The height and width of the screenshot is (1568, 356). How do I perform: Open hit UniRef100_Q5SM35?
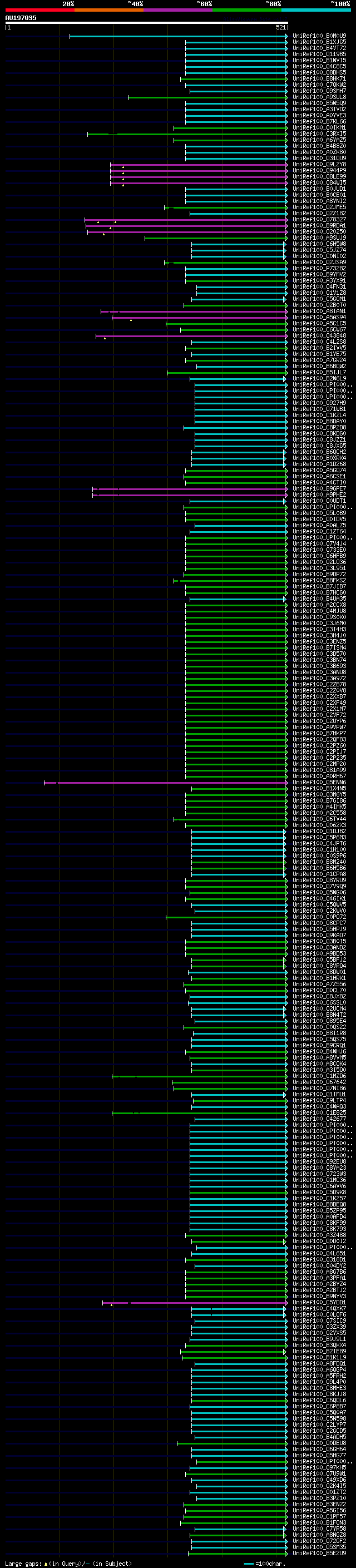point(319,1547)
